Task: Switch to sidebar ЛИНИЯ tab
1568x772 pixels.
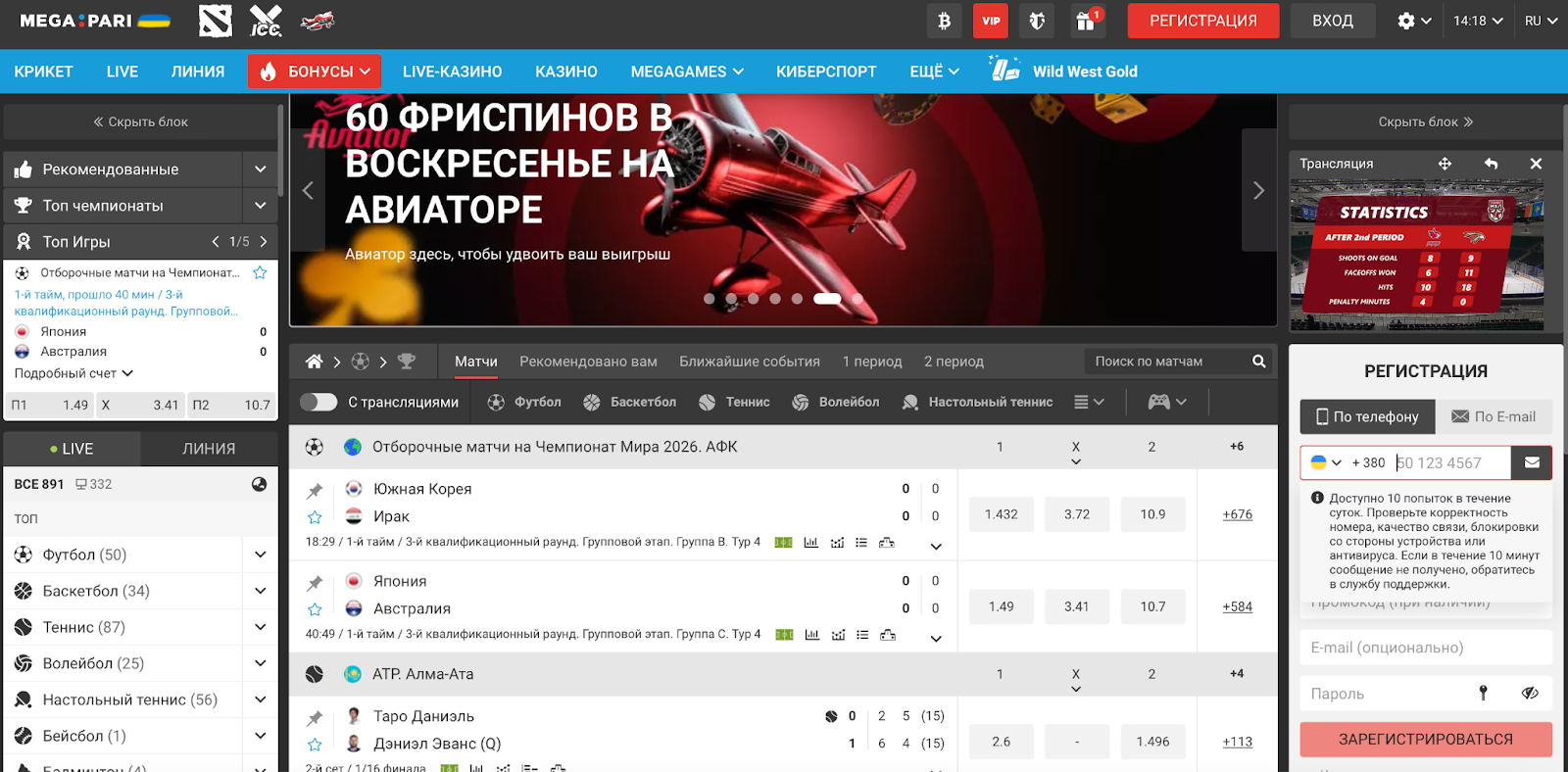Action: point(209,449)
